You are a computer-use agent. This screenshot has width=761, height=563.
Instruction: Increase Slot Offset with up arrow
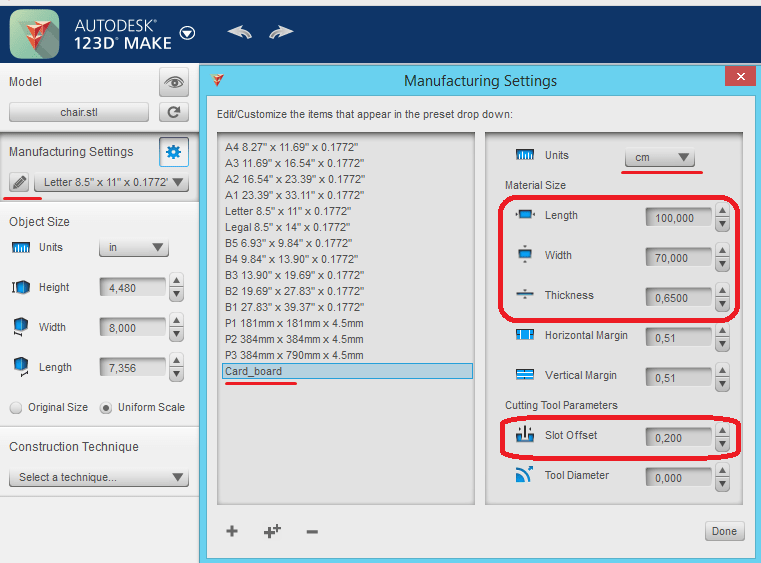pyautogui.click(x=722, y=431)
